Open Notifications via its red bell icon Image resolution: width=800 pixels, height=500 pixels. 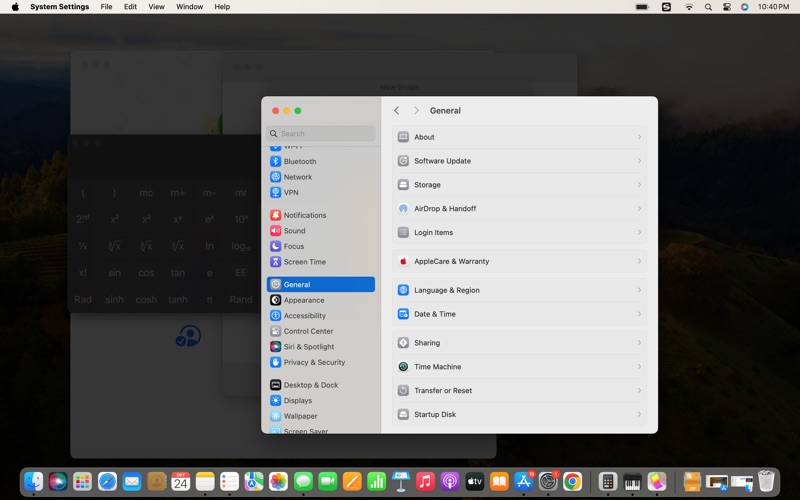[x=276, y=215]
